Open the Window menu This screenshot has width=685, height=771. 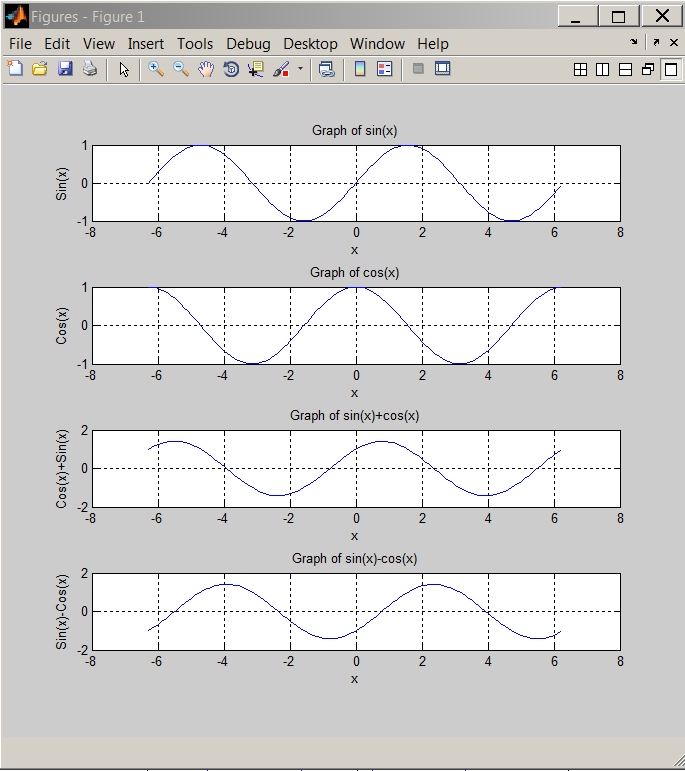point(377,44)
